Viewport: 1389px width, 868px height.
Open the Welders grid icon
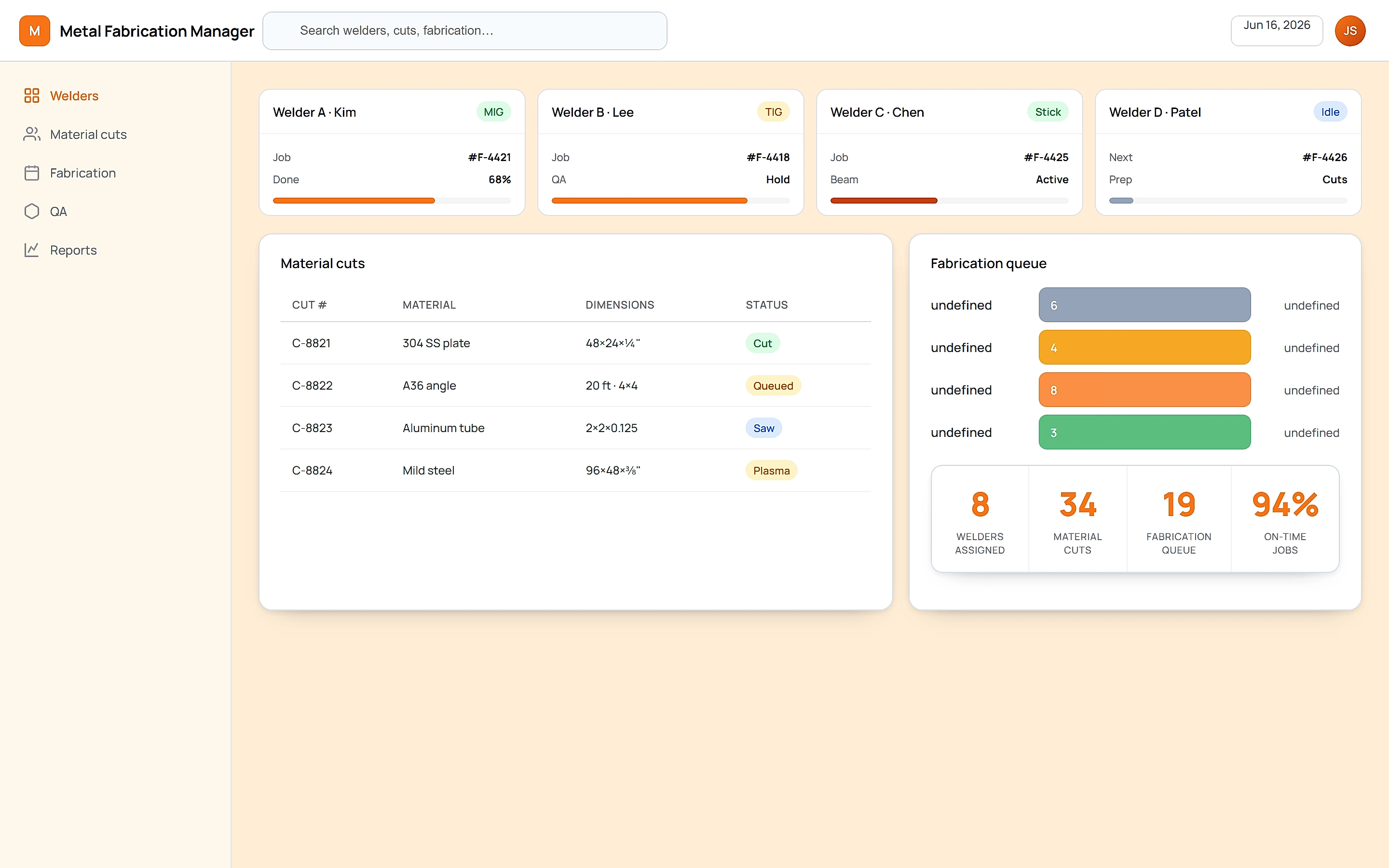[x=31, y=95]
